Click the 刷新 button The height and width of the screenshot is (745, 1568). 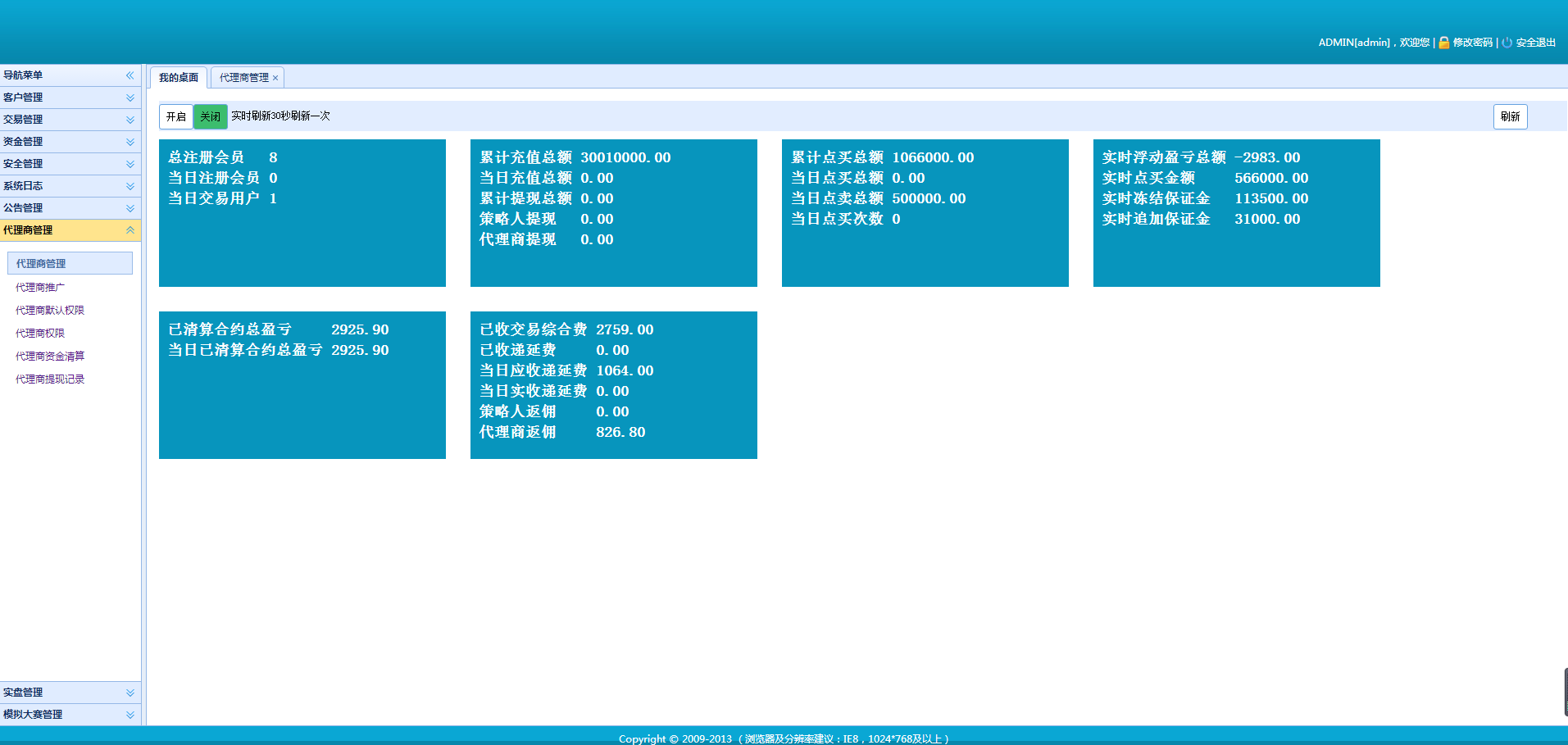point(1510,116)
